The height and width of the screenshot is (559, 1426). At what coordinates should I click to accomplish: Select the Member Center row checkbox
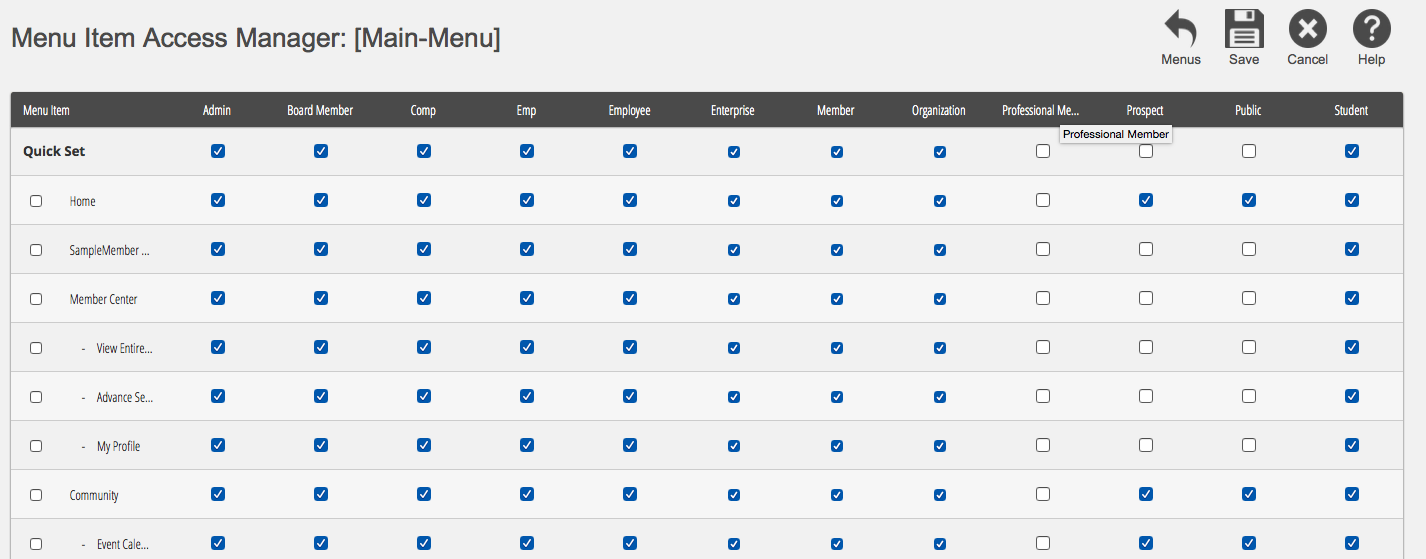tap(36, 299)
